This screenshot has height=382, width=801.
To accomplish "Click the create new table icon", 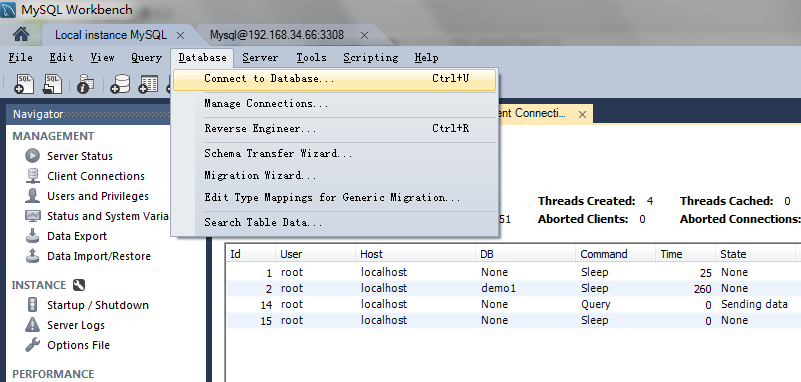I will 149,84.
